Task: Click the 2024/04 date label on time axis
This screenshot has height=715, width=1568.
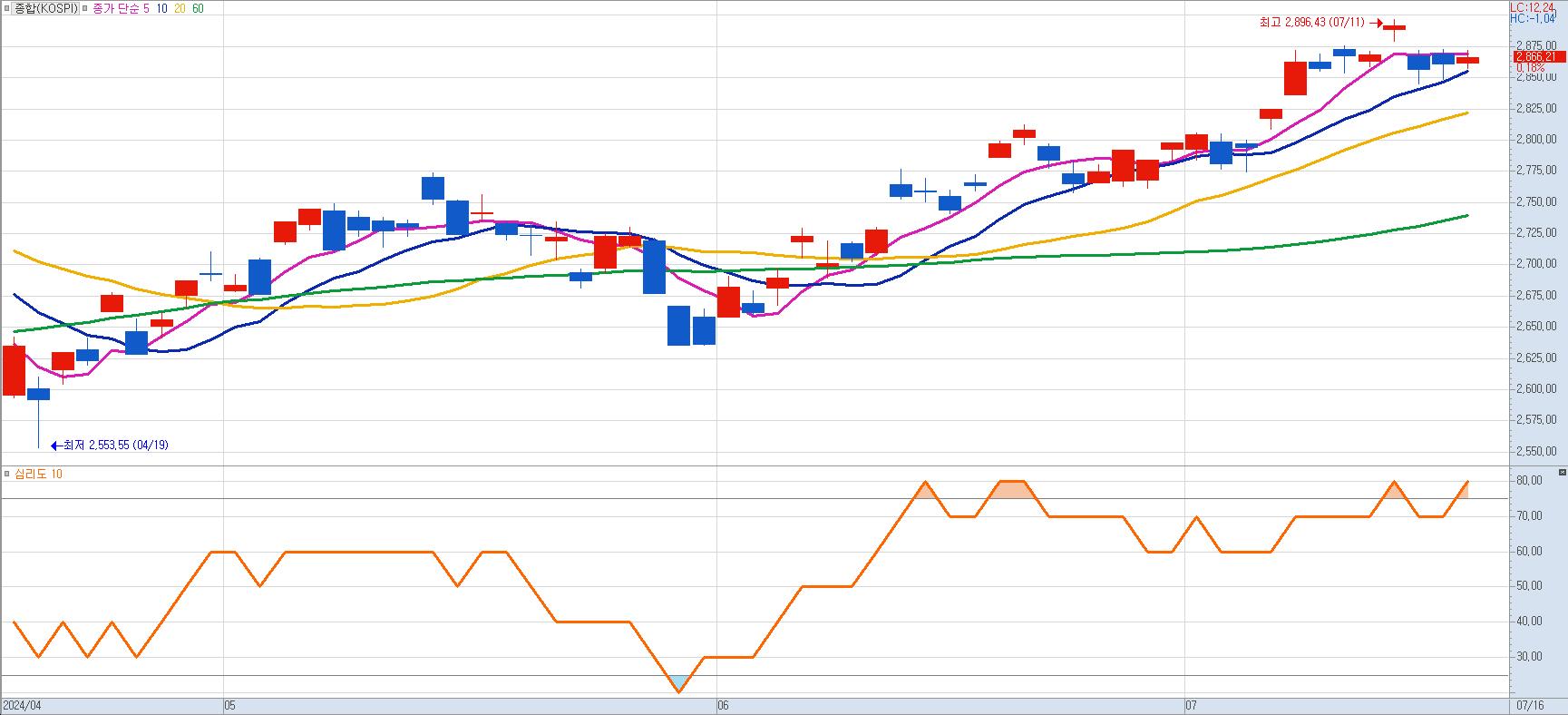Action: coord(22,705)
